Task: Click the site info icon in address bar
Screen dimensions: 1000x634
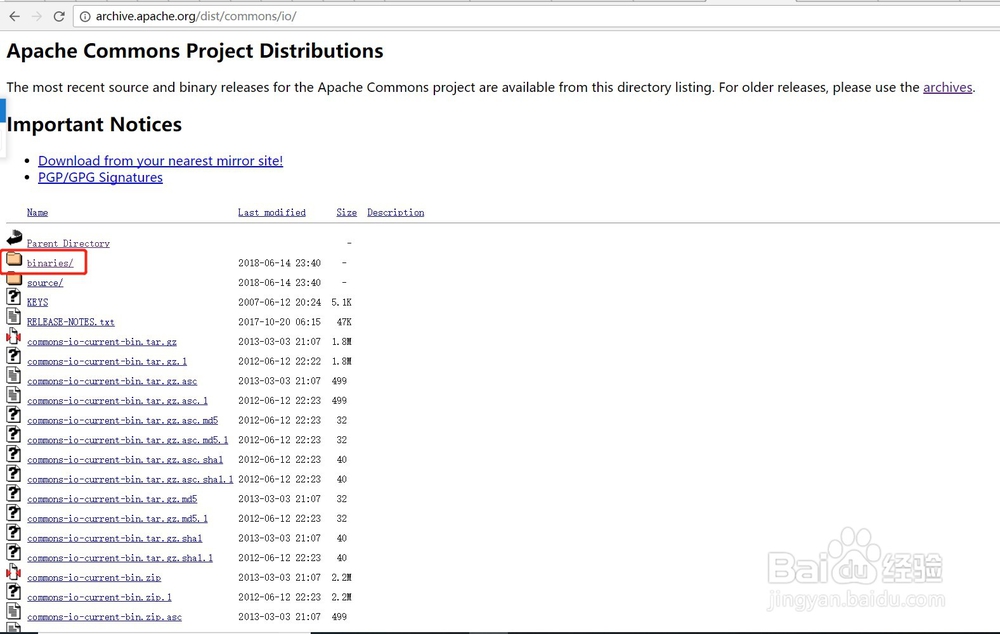Action: 84,17
